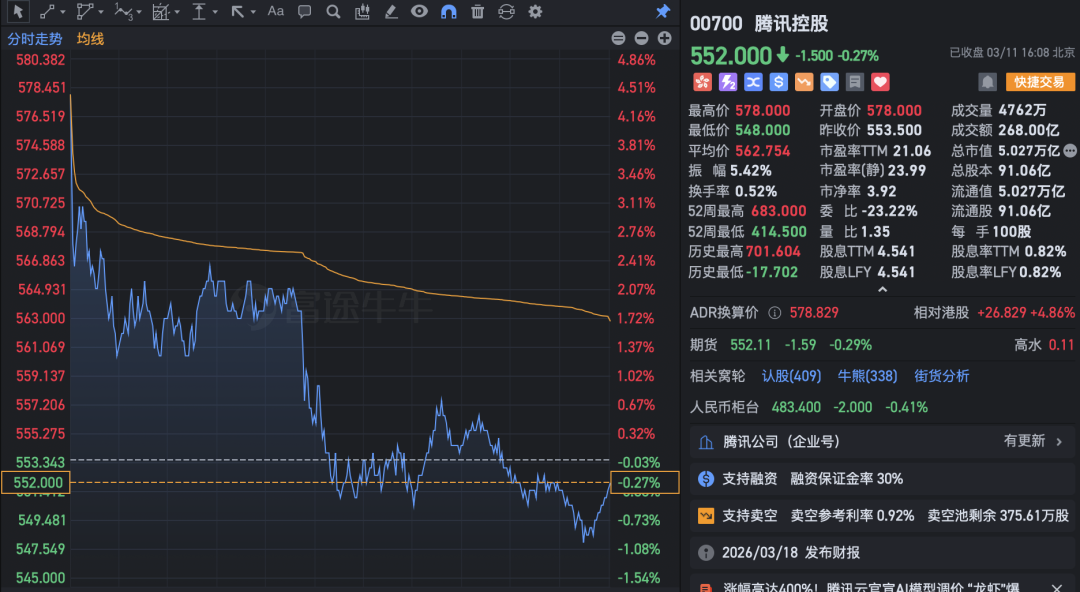The width and height of the screenshot is (1080, 592).
Task: Select the polygon shape drawing tool
Action: point(85,12)
